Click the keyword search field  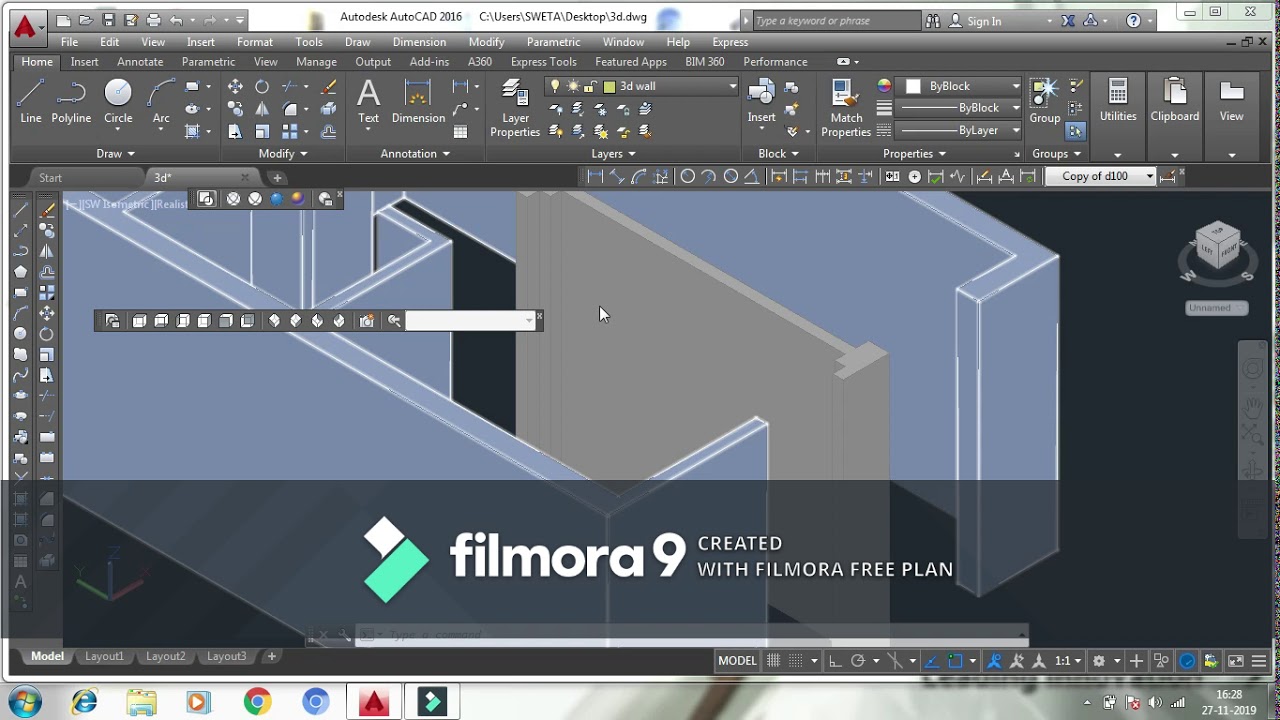click(836, 21)
